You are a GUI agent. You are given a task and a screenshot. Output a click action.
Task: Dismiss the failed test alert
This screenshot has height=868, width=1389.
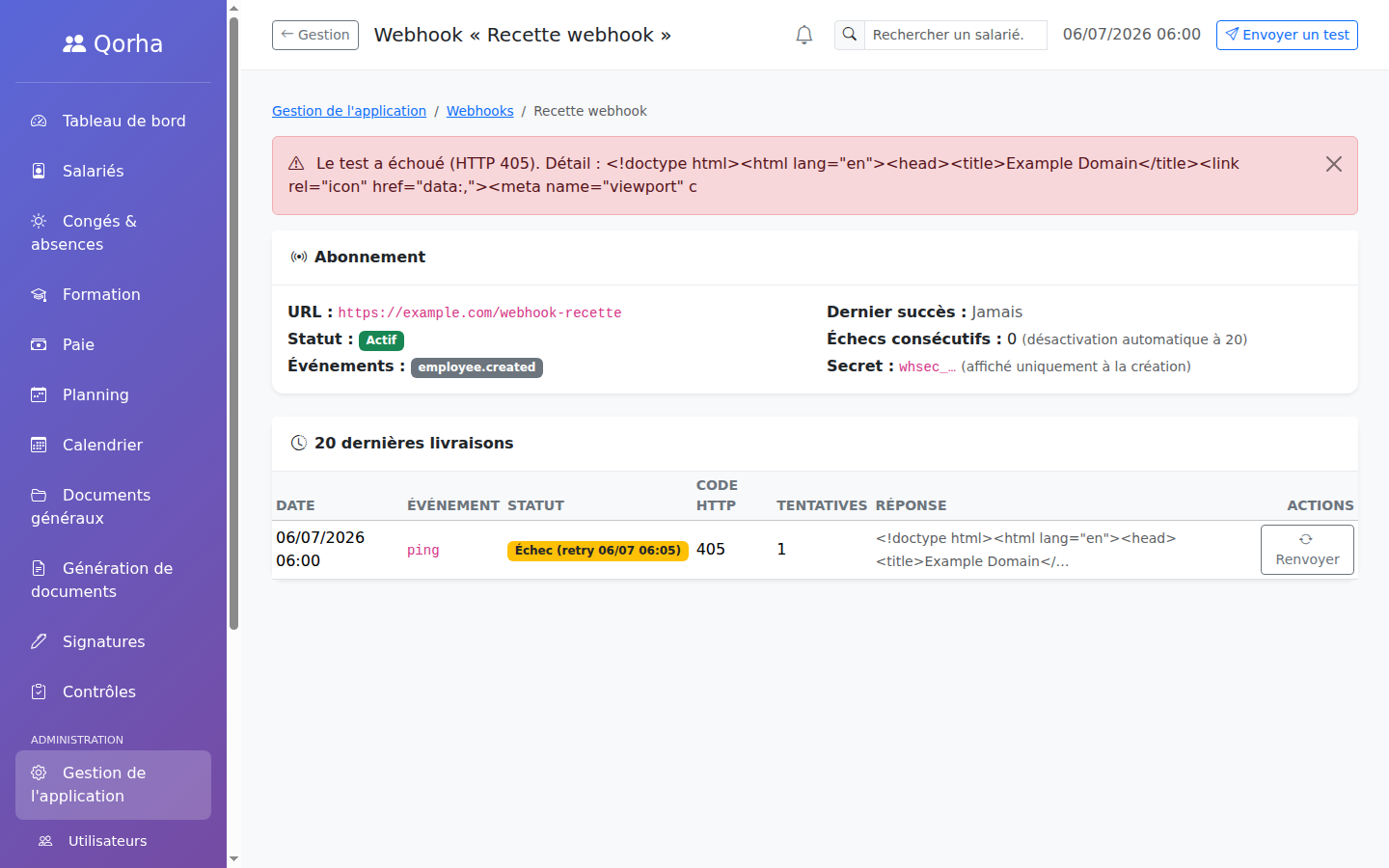coord(1334,164)
